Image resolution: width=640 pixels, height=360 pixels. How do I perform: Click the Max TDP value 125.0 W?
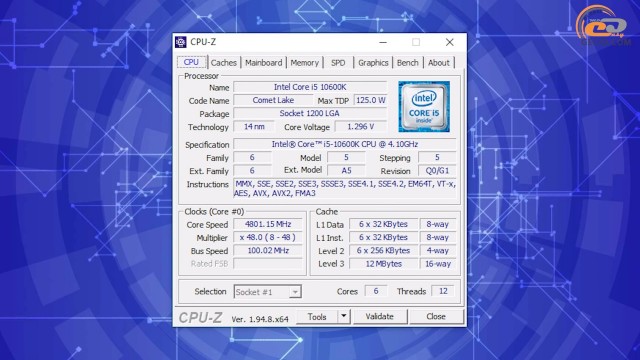(371, 100)
